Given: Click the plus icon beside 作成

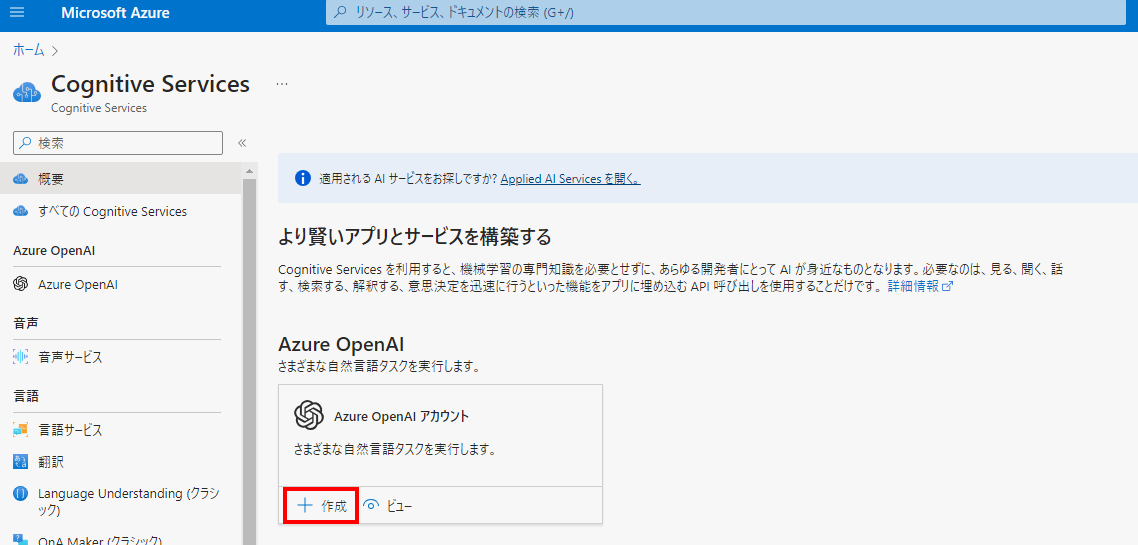Looking at the screenshot, I should 305,506.
